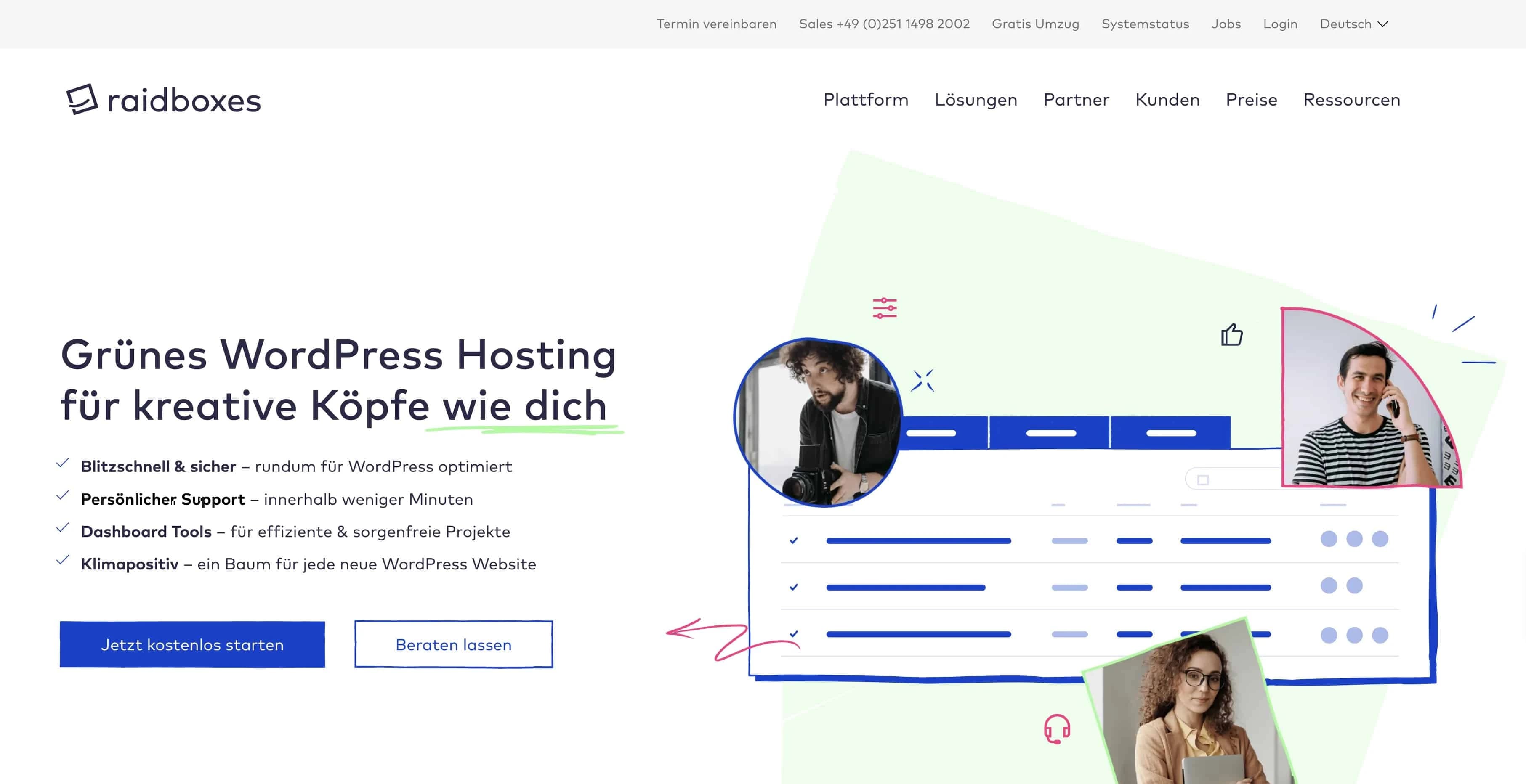
Task: Open the Ressourcen menu item
Action: click(x=1351, y=100)
